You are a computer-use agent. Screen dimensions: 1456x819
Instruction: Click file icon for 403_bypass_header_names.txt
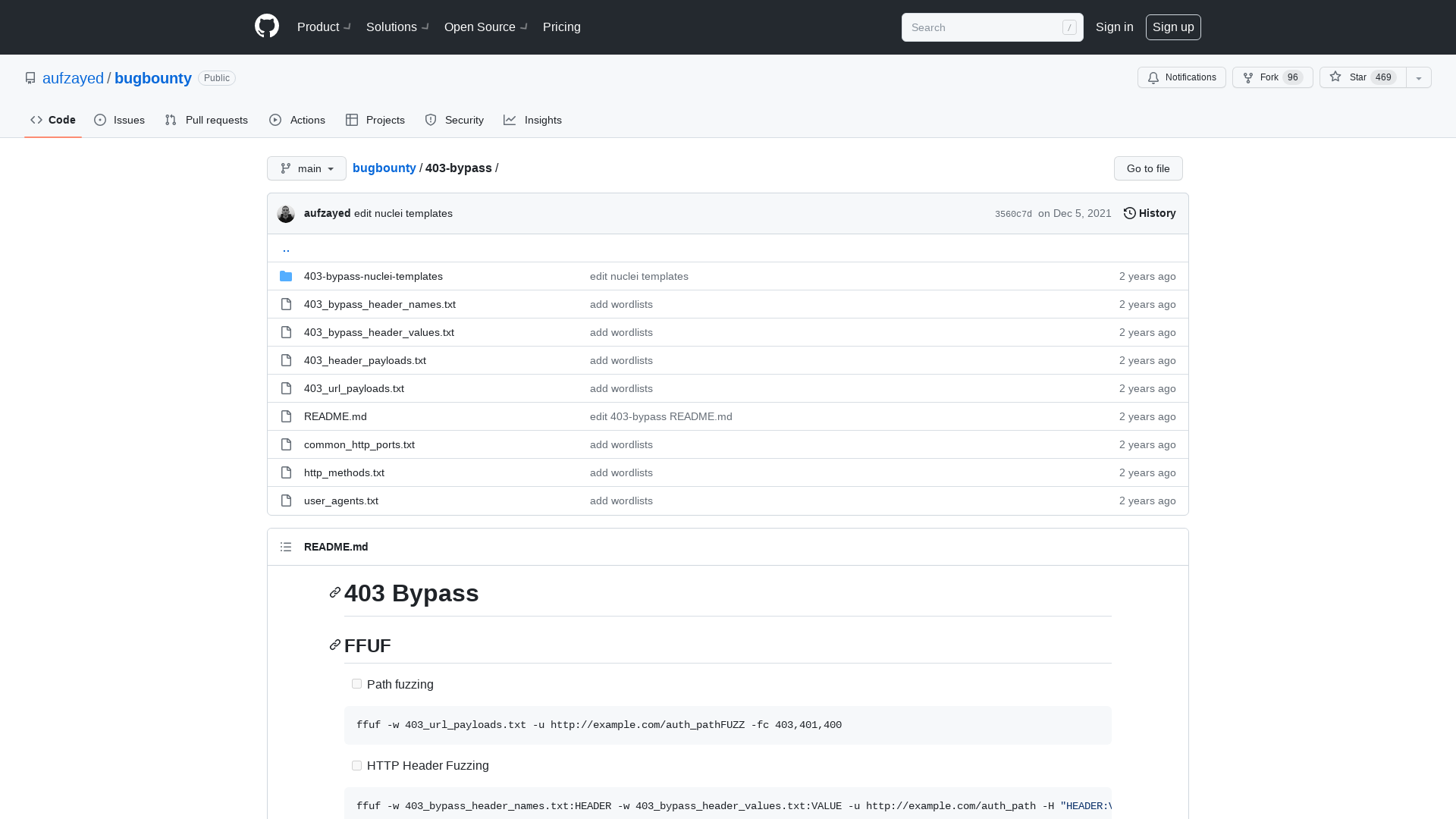point(286,304)
